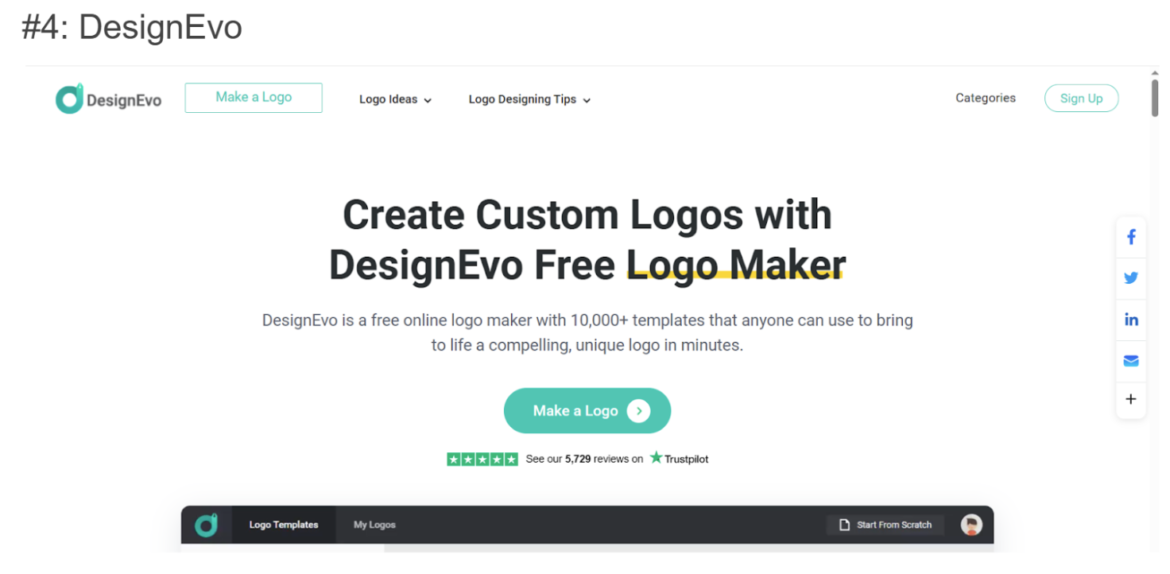The width and height of the screenshot is (1170, 574).
Task: Switch to the Logo Templates tab
Action: [284, 525]
